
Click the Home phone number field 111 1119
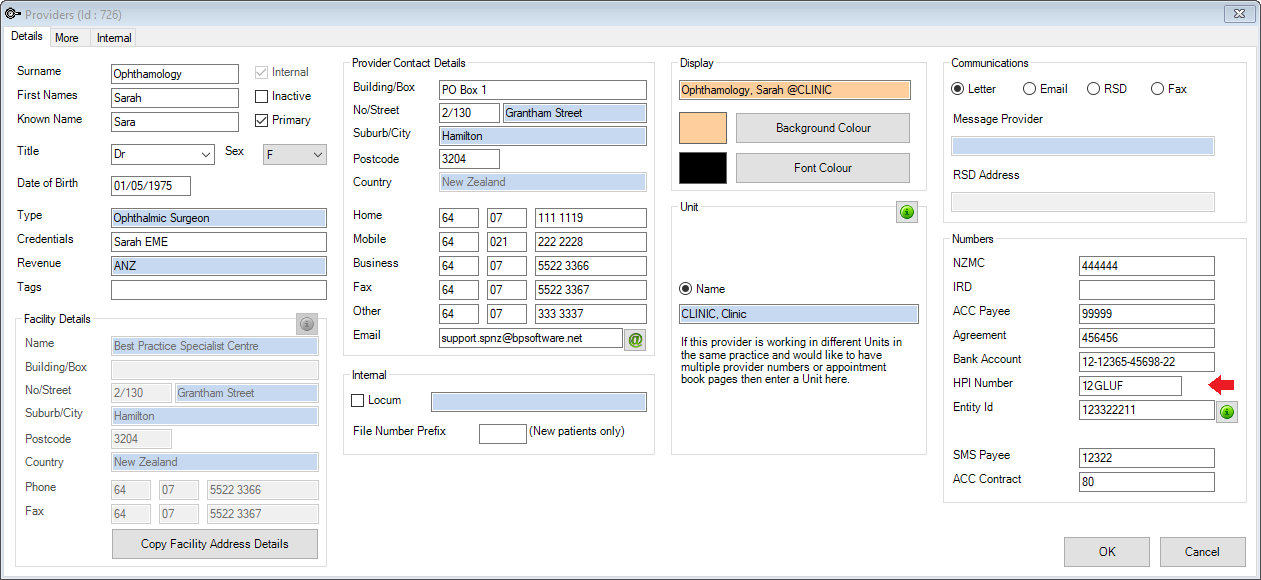point(591,218)
